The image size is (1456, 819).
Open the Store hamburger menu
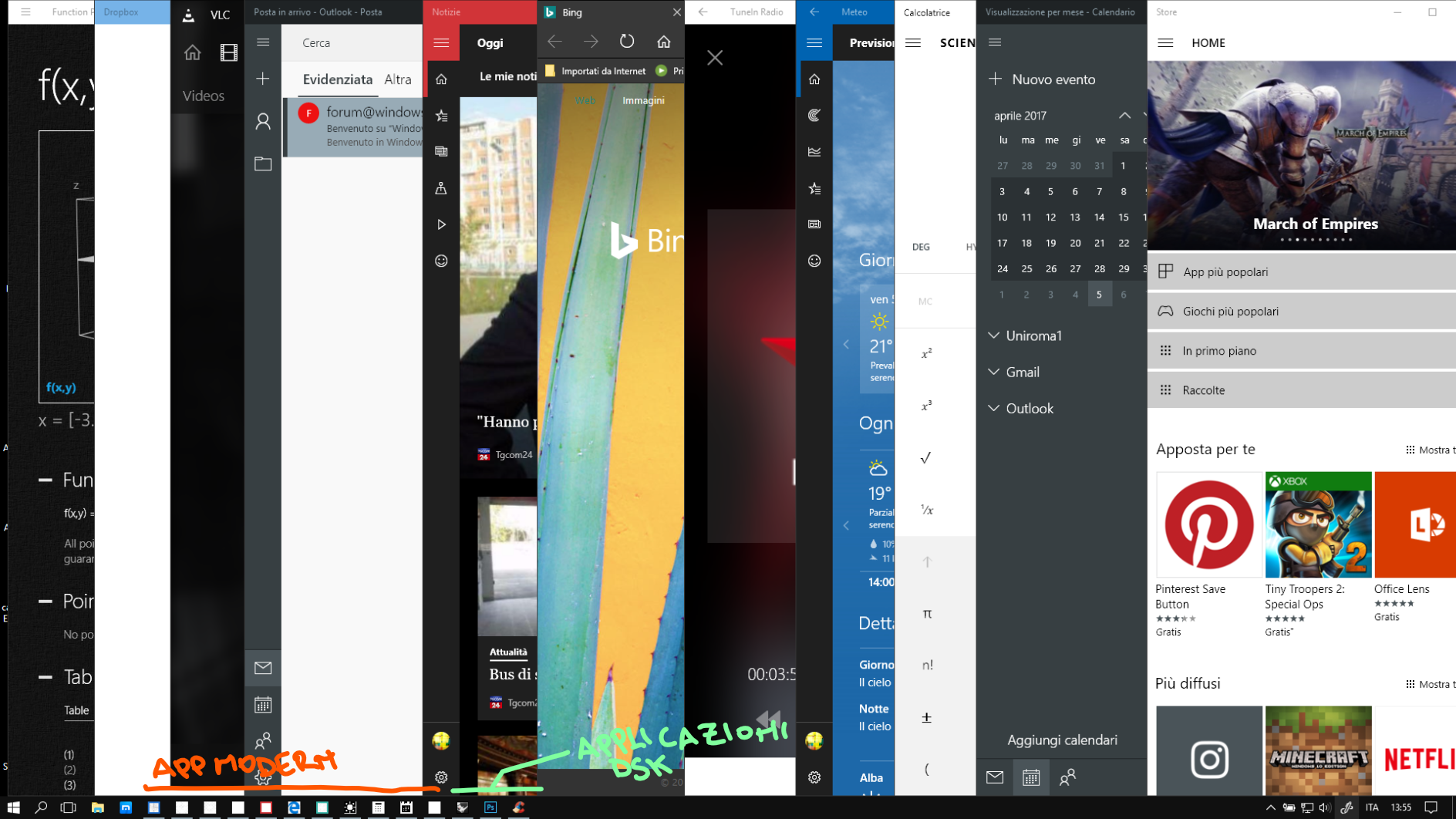pyautogui.click(x=1165, y=42)
